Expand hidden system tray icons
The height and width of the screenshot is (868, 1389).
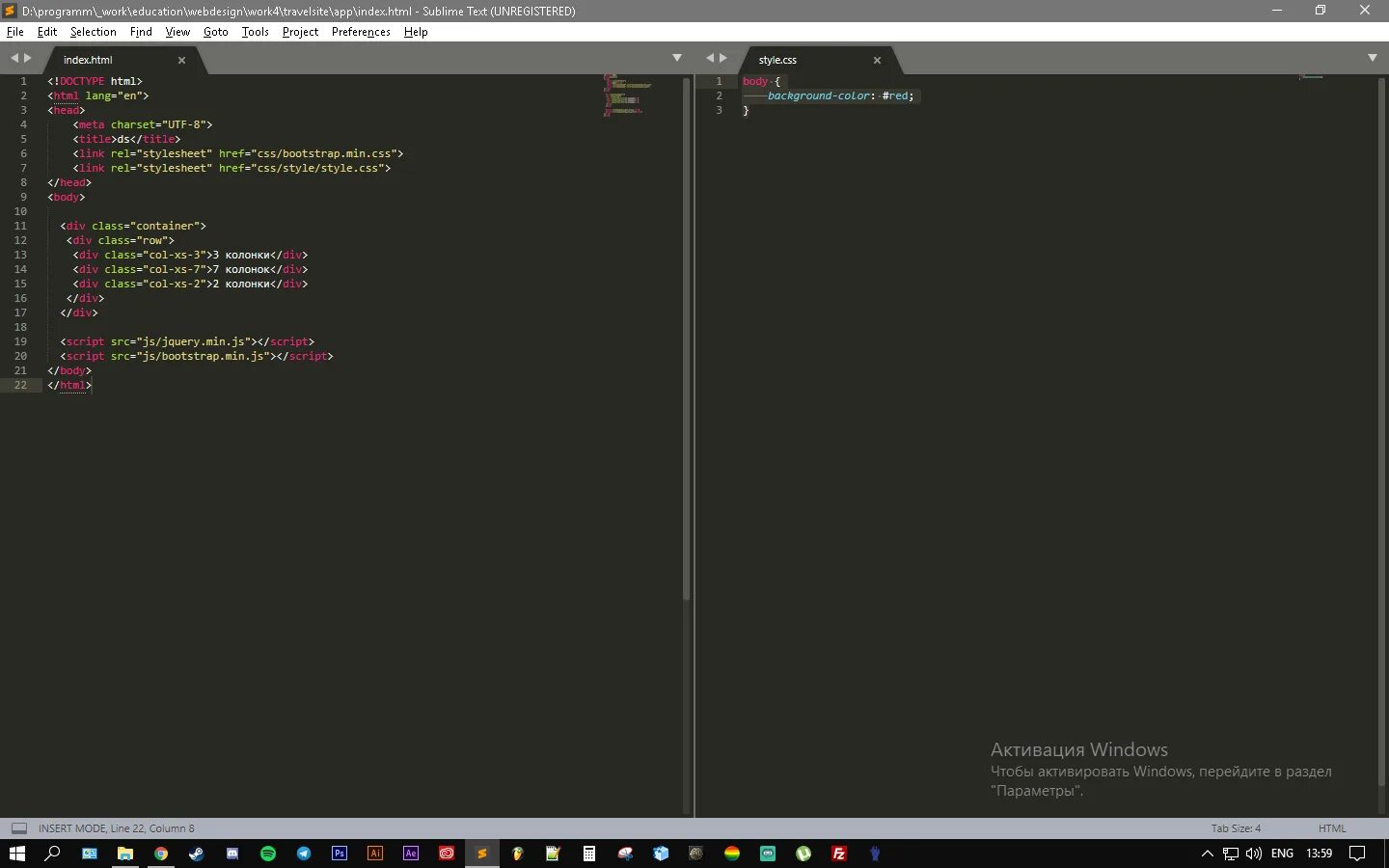pyautogui.click(x=1206, y=854)
